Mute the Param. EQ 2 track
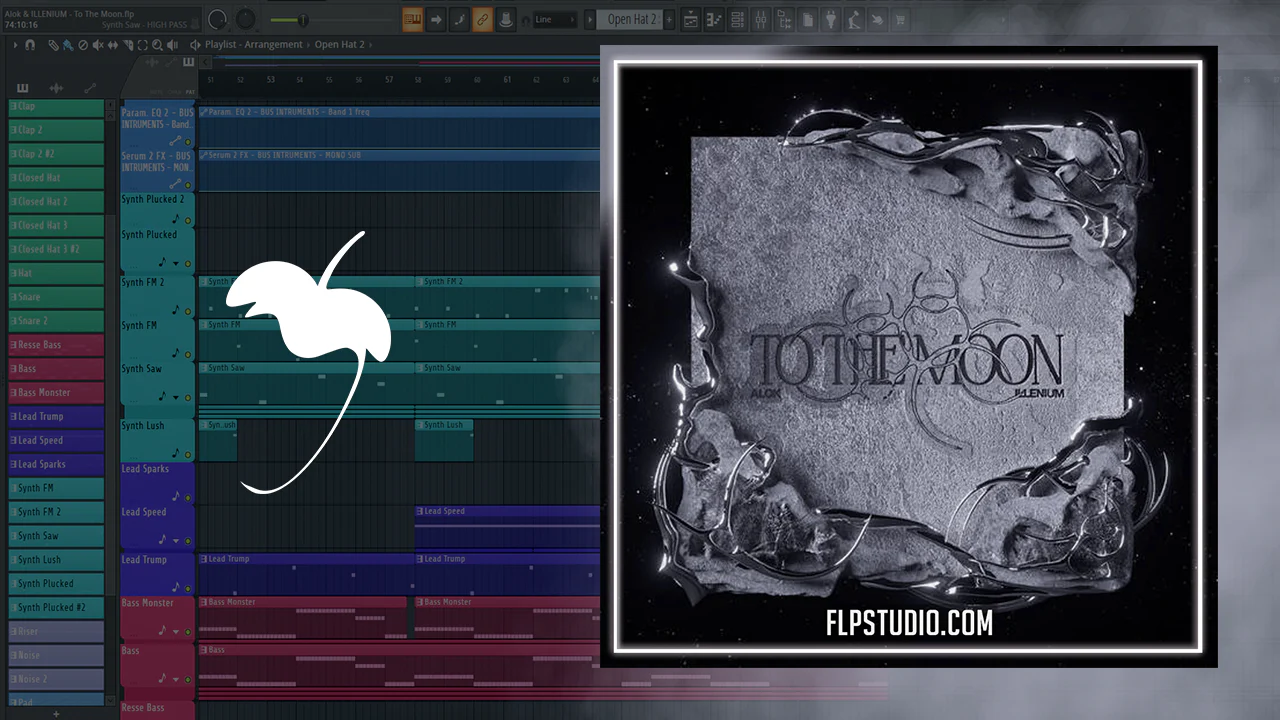The image size is (1280, 720). tap(188, 141)
